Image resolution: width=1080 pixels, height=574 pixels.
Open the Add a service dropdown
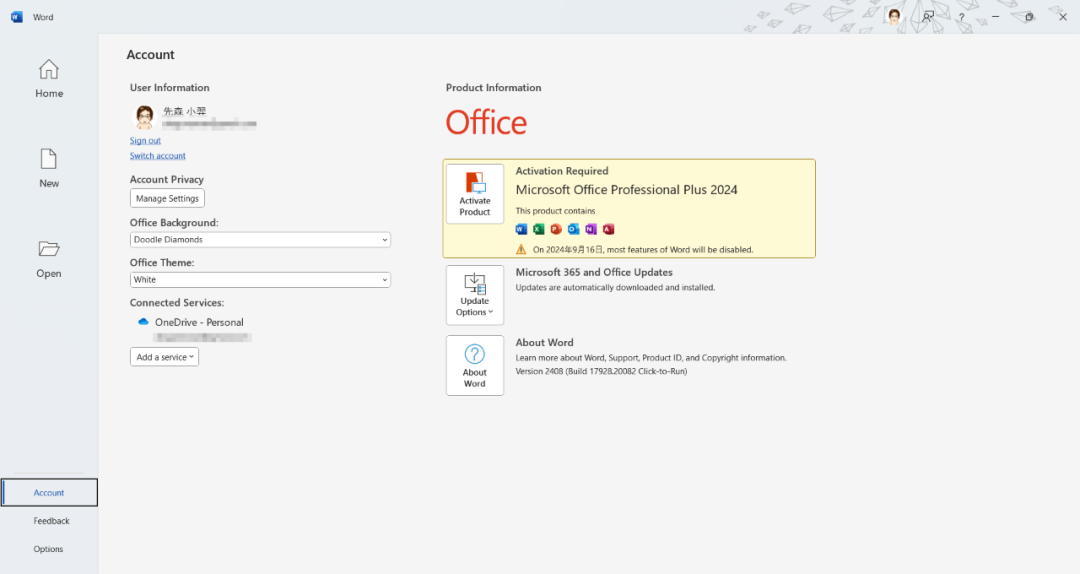[164, 357]
